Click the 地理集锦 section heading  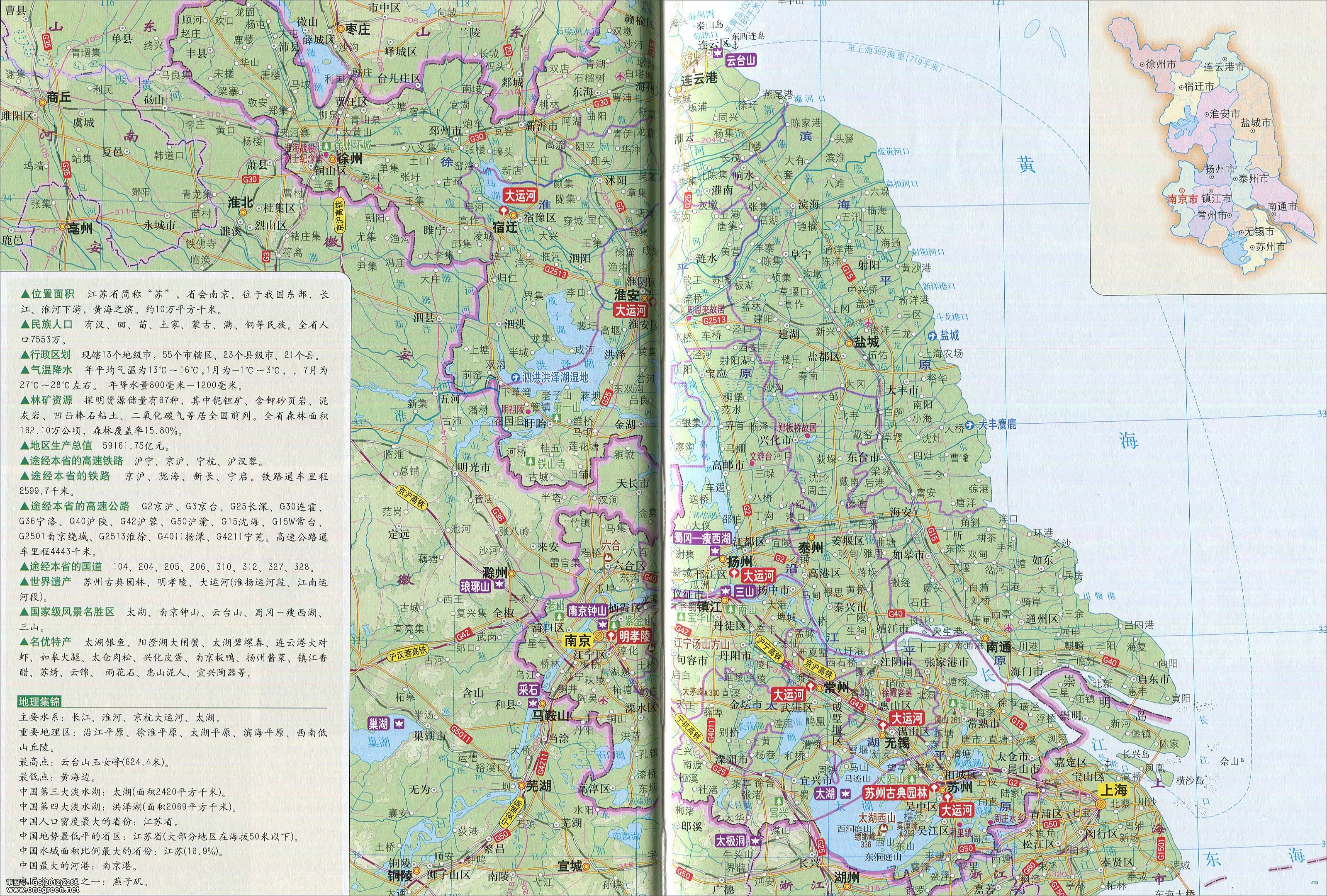click(39, 702)
